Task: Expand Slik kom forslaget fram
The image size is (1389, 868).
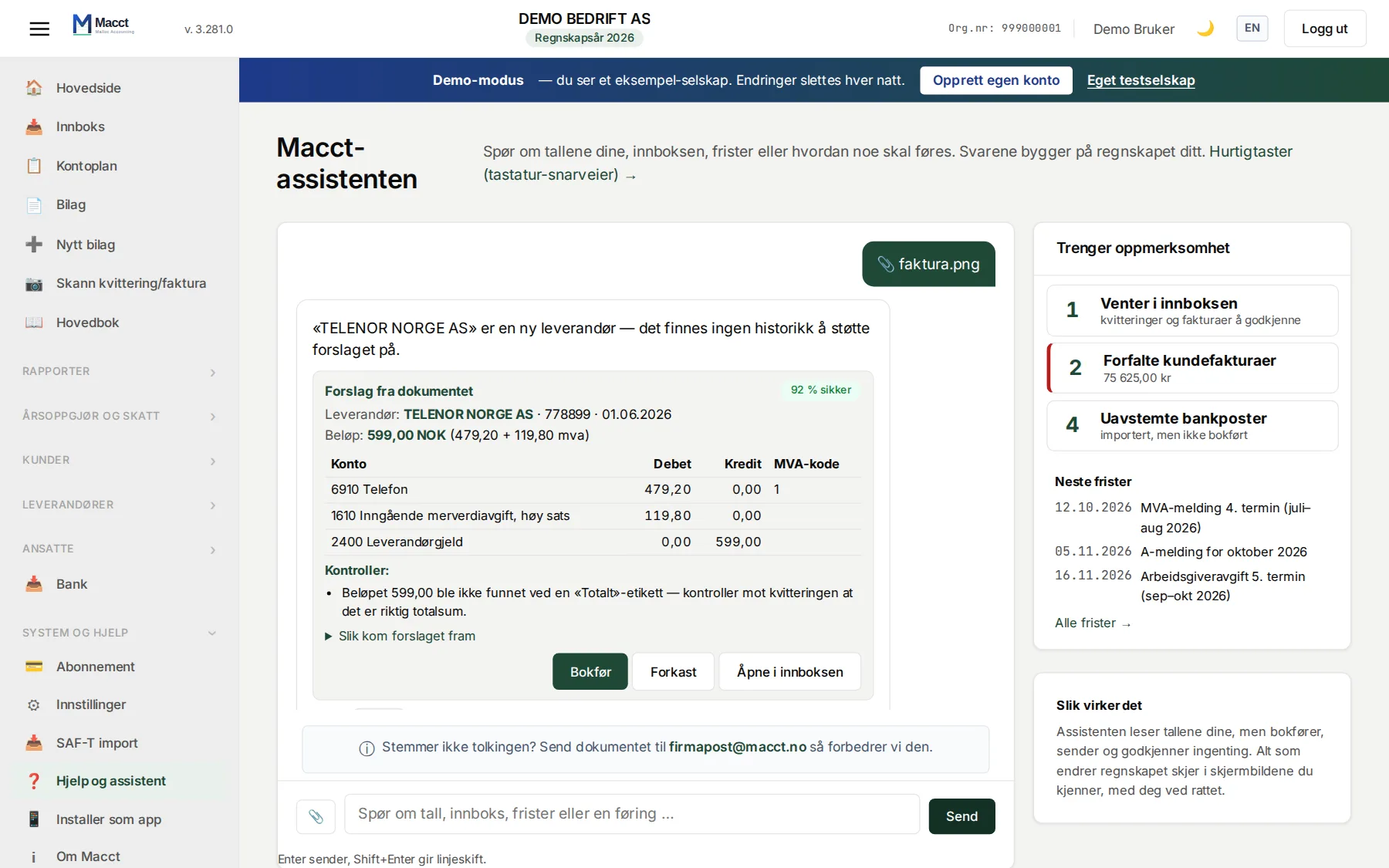Action: [400, 636]
